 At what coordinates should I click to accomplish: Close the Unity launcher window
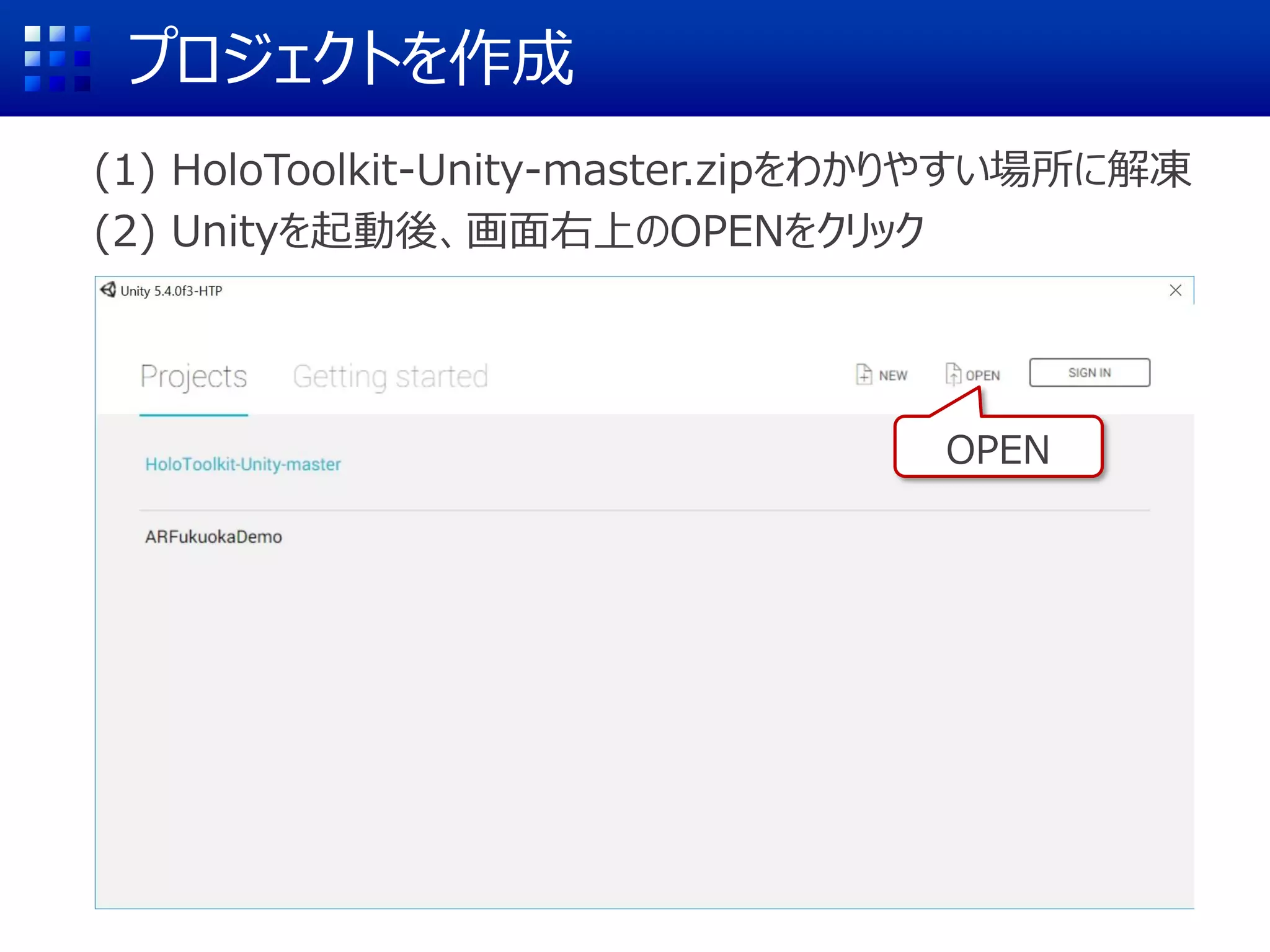1175,290
